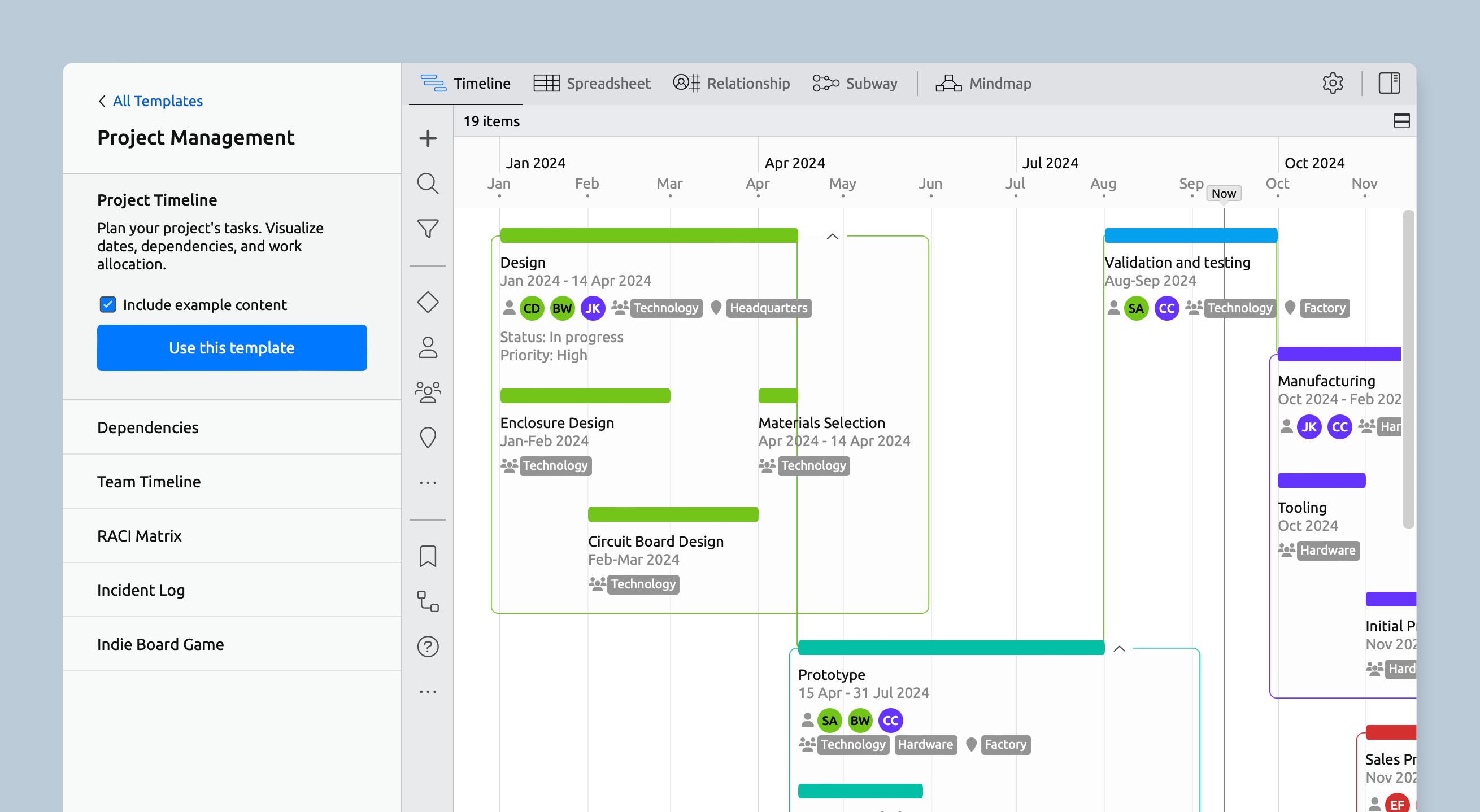1480x812 pixels.
Task: Toggle Include example content checkbox
Action: click(107, 304)
